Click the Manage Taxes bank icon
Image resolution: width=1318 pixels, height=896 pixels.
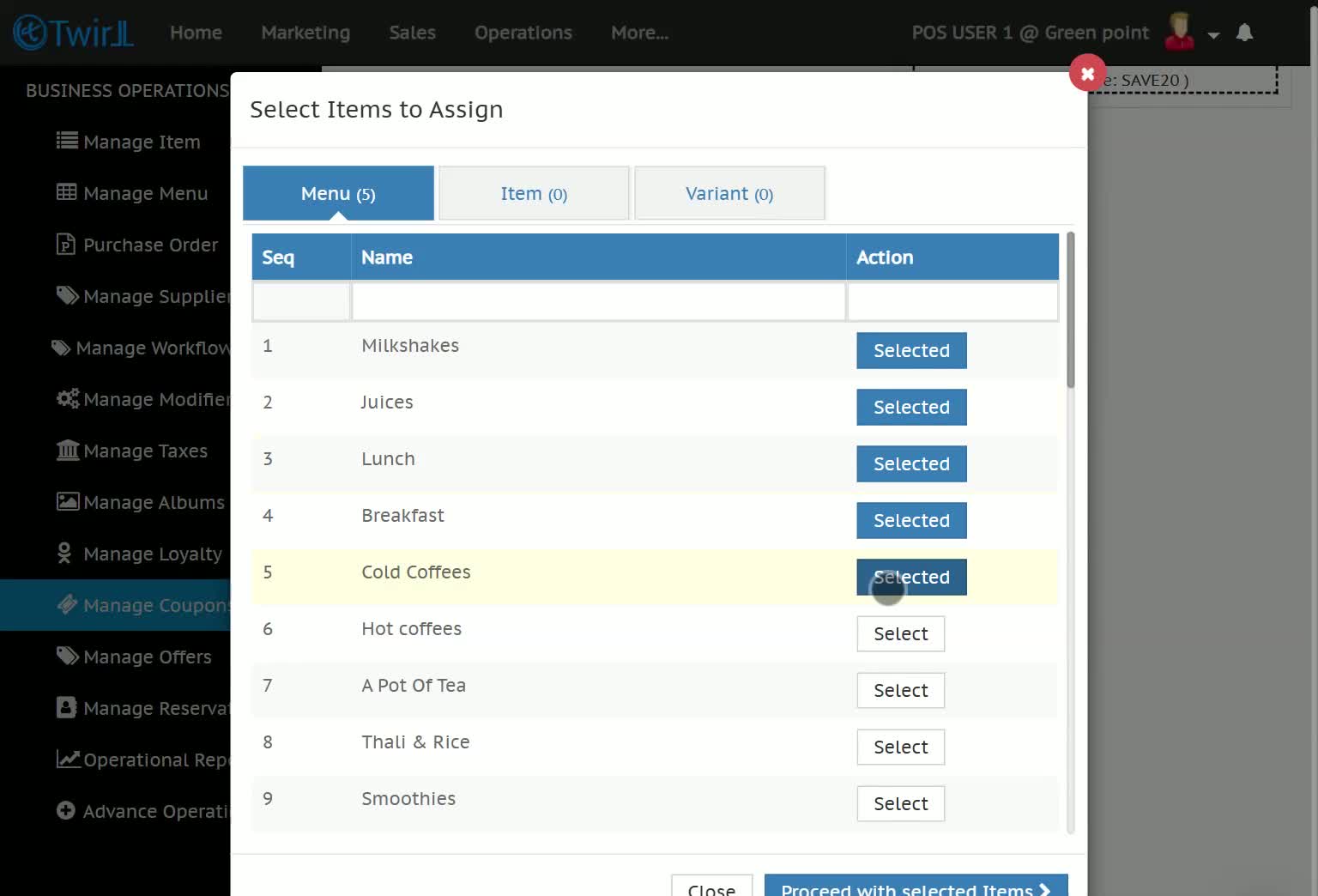point(68,450)
